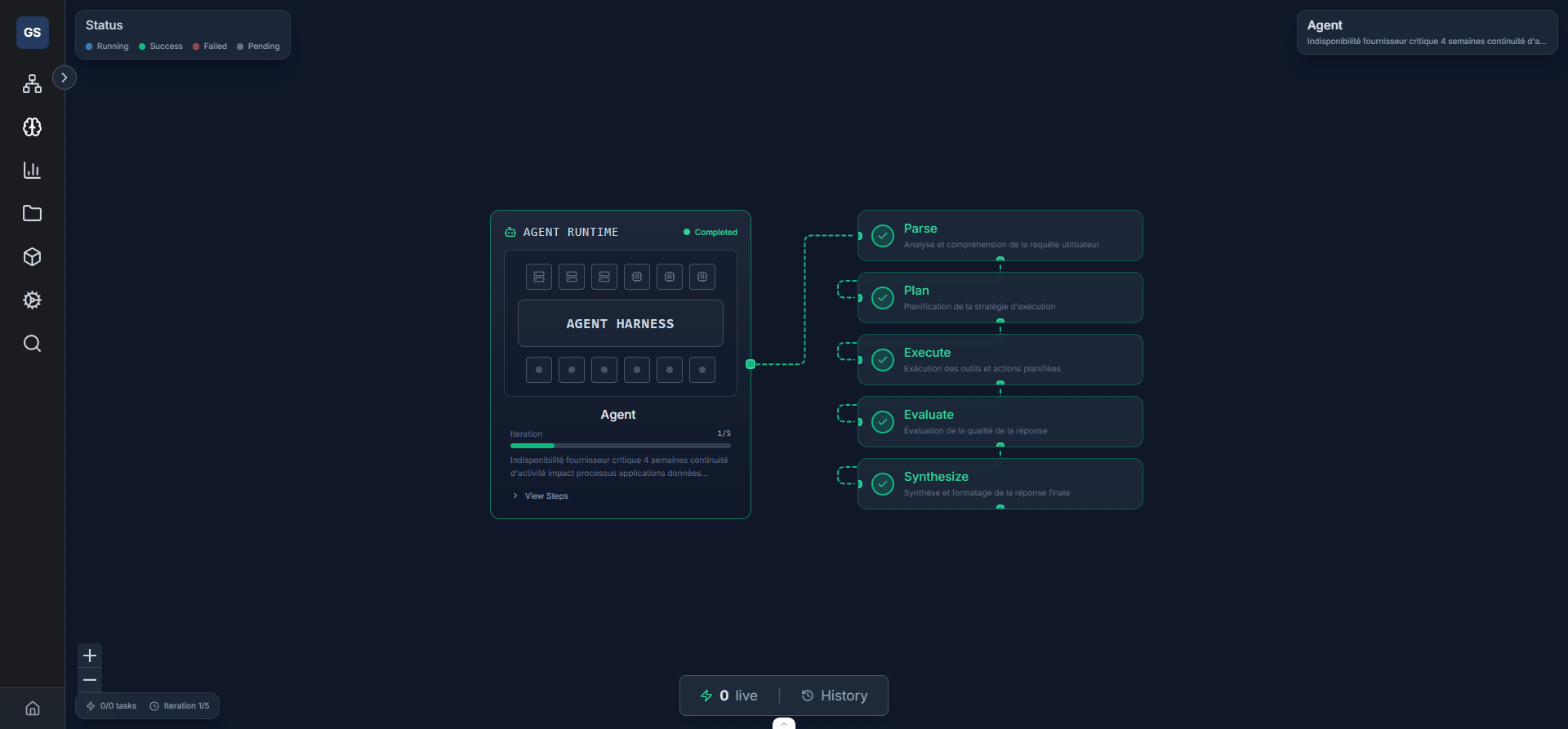Click the Synthesize step checkmark
The width and height of the screenshot is (1568, 729).
coord(882,484)
